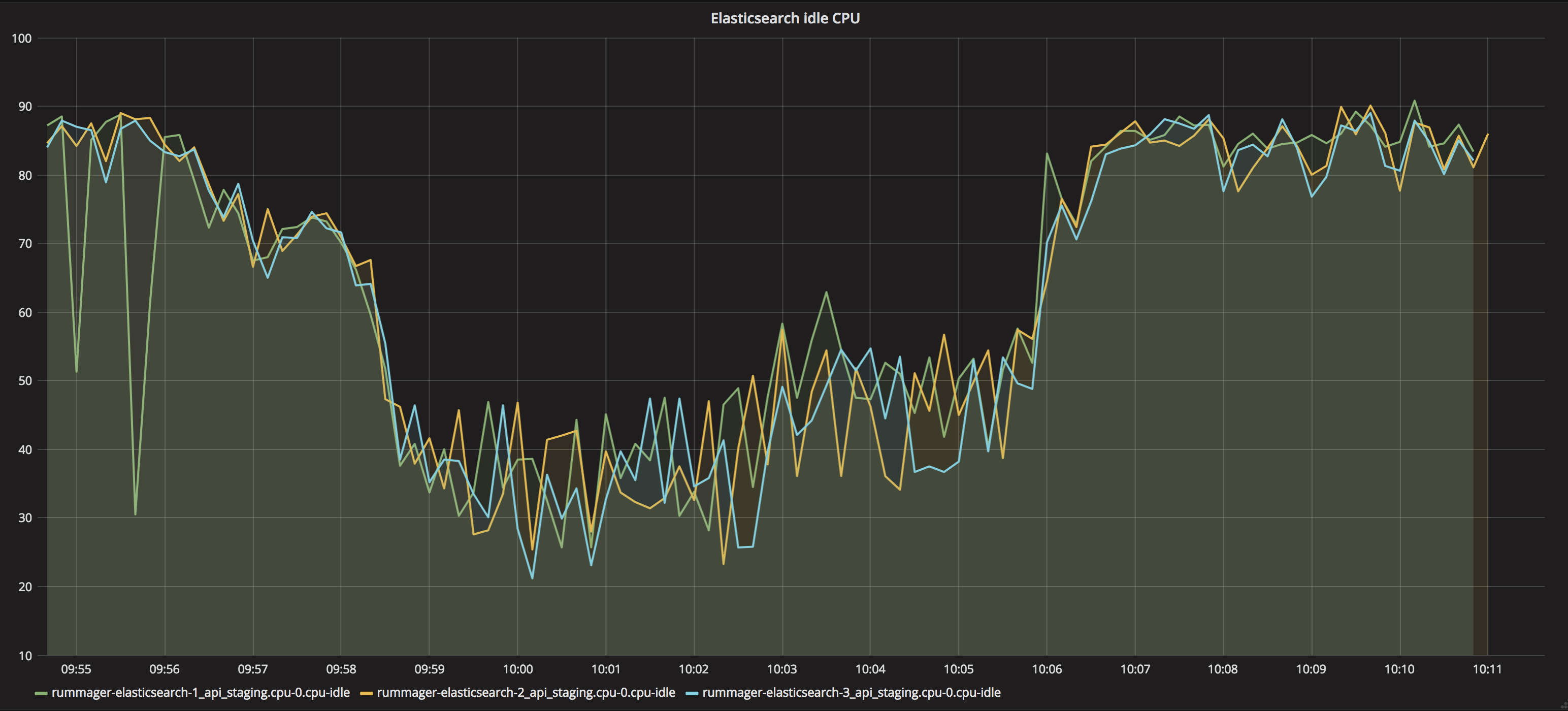Toggle the rummager-elasticsearch-2 series in the legend
Viewport: 1568px width, 711px height.
pos(526,693)
